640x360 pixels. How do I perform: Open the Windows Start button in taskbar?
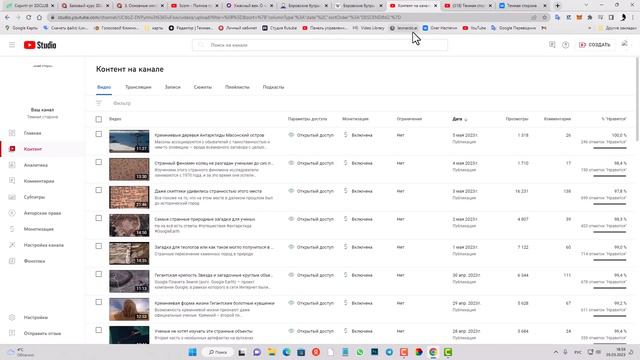point(193,352)
